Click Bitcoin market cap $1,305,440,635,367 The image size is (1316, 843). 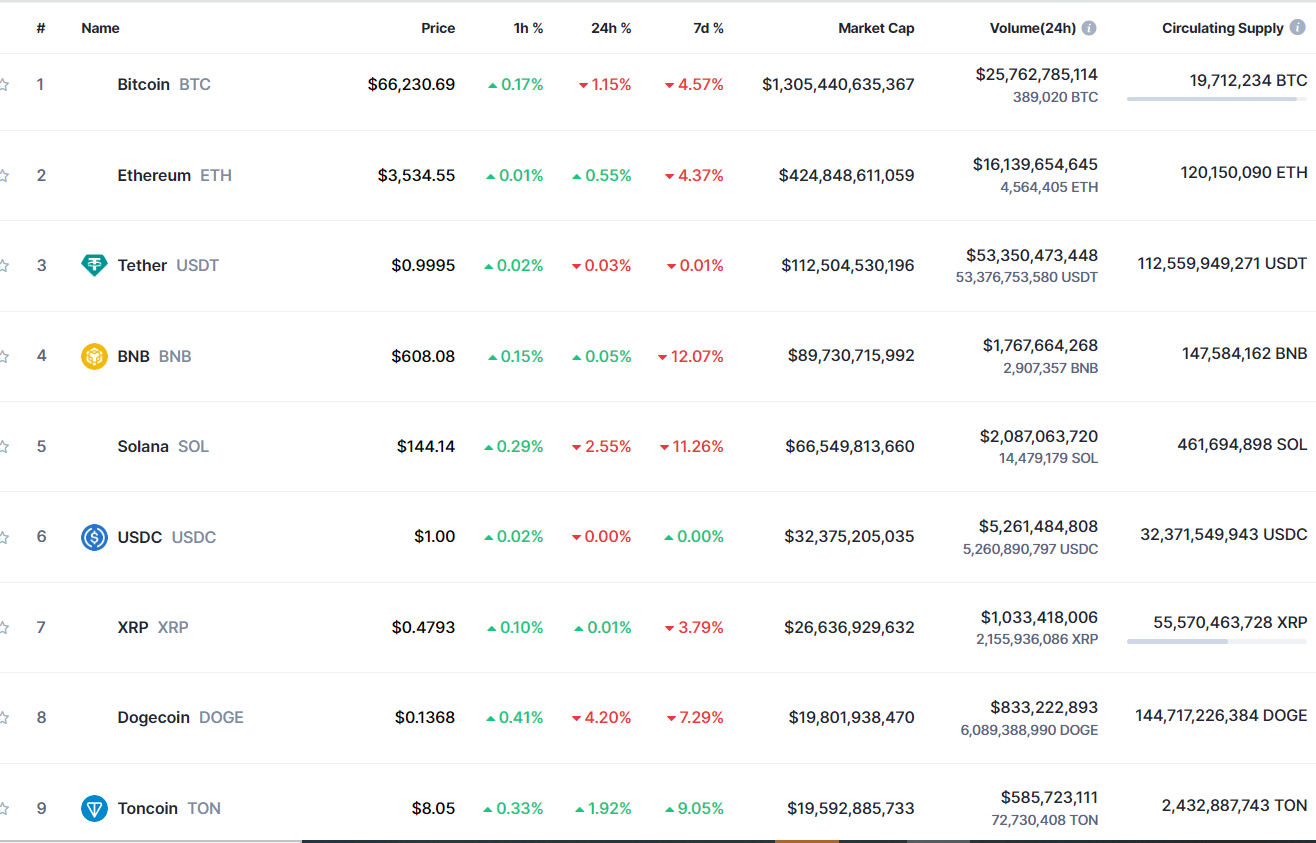pos(838,84)
